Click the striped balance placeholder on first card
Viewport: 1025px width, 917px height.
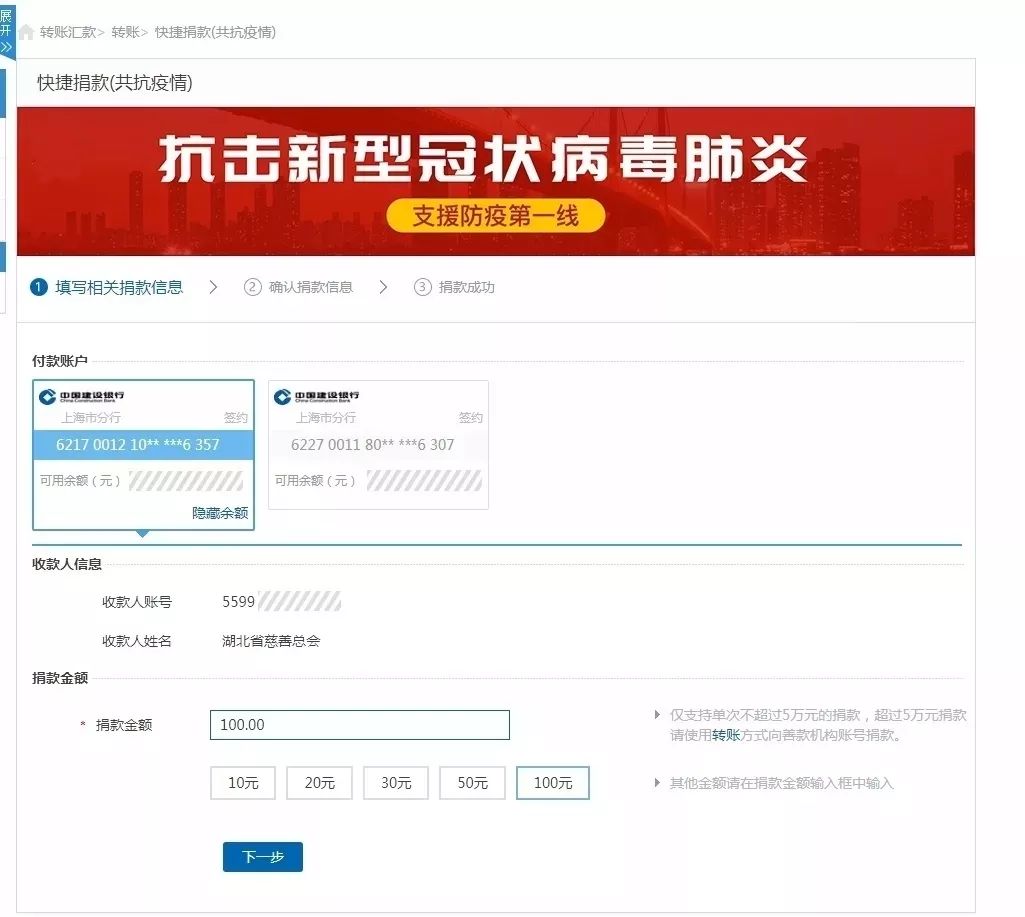185,482
